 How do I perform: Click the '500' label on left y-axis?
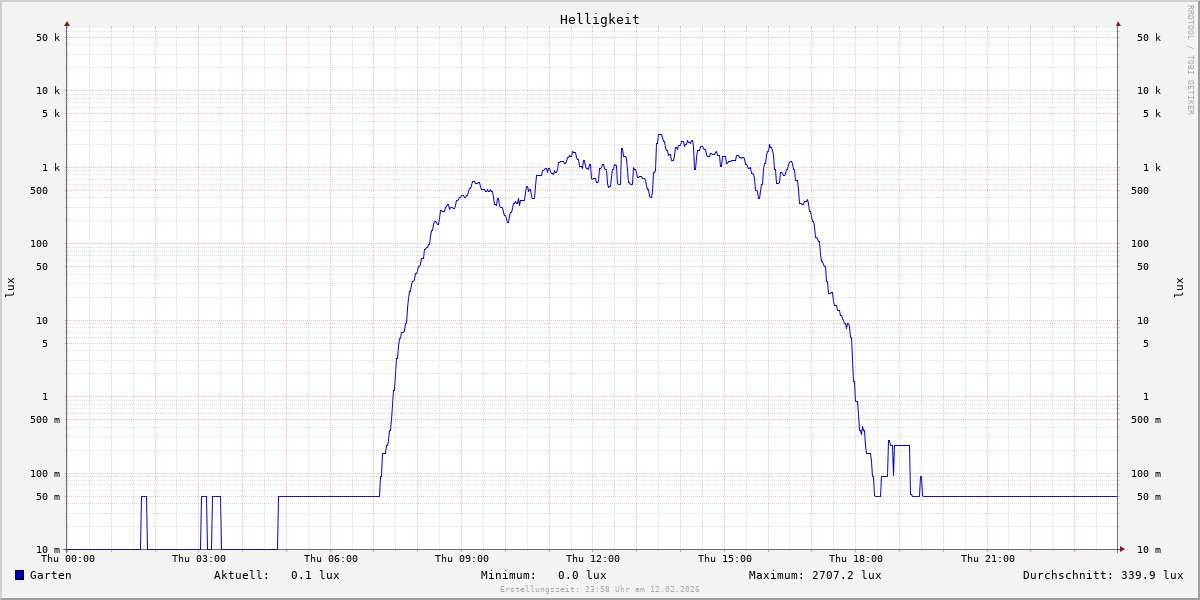pos(39,190)
